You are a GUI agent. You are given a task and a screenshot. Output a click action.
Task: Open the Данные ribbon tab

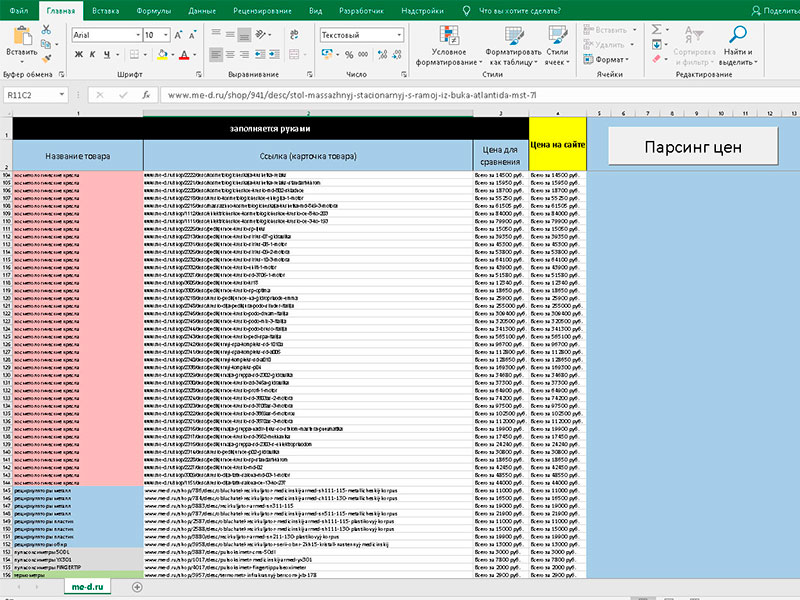[x=202, y=11]
